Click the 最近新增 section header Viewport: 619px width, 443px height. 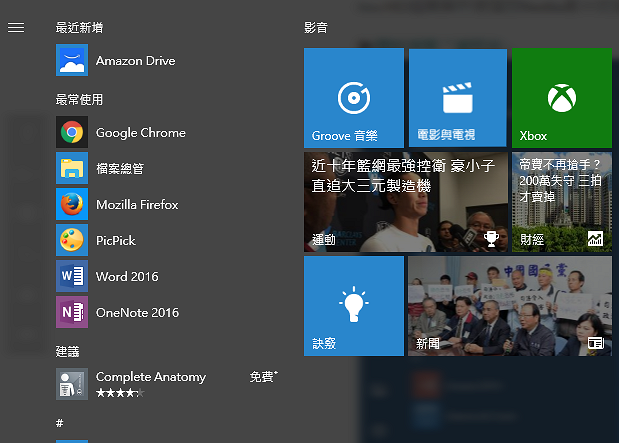[79, 28]
